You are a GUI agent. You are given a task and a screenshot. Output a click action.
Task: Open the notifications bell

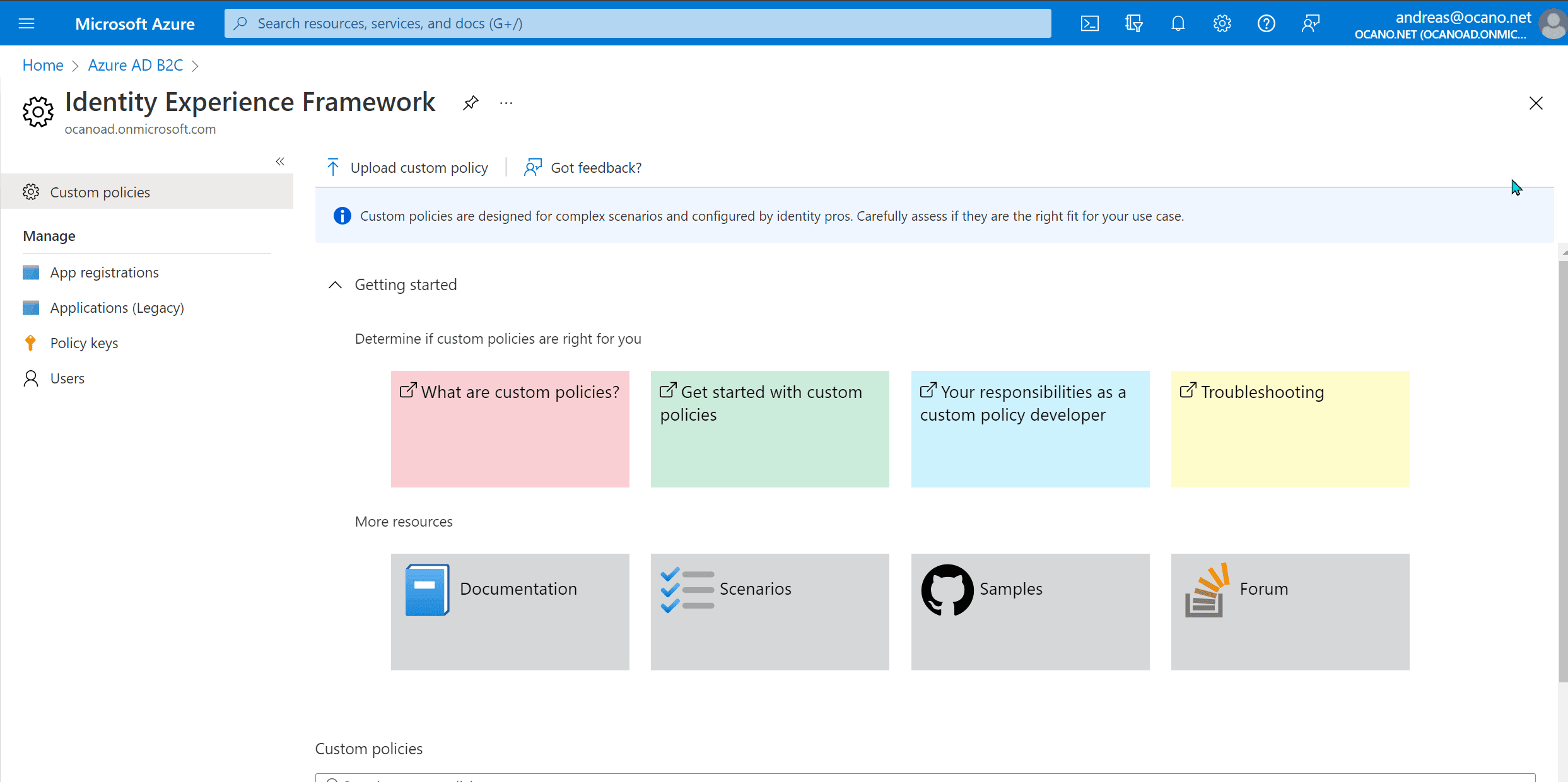[x=1178, y=24]
